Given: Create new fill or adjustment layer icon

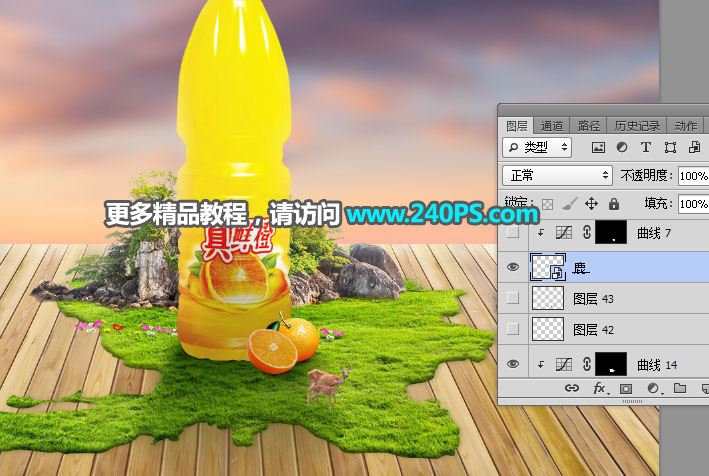Looking at the screenshot, I should [653, 388].
